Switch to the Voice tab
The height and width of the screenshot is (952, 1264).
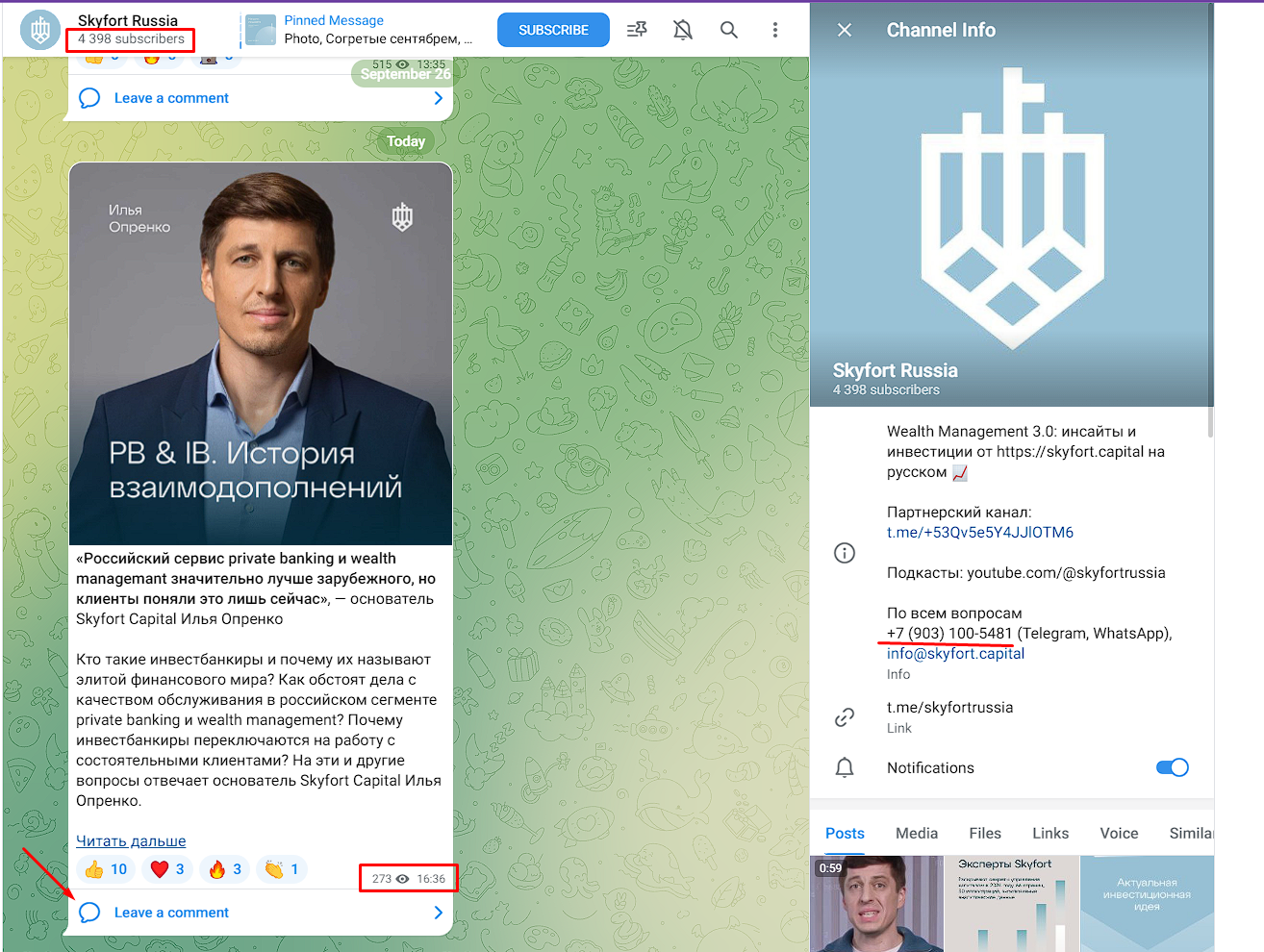(1119, 833)
